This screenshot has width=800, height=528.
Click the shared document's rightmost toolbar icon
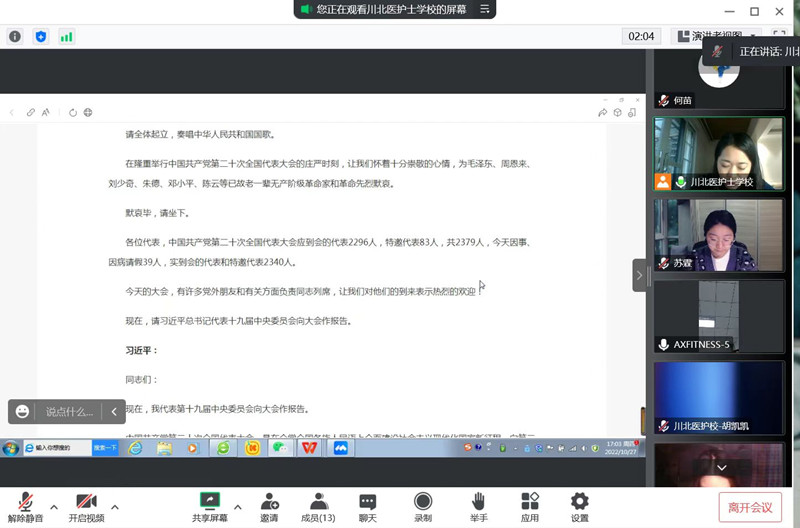[x=632, y=112]
